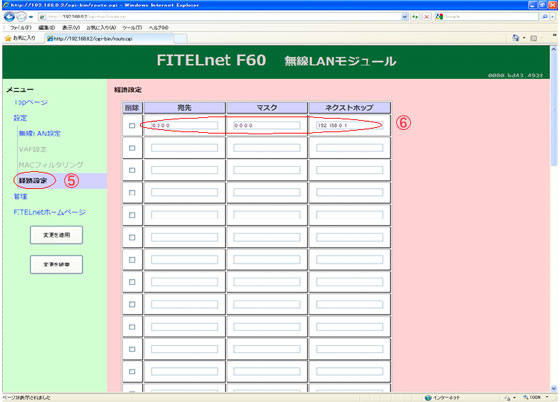The height and width of the screenshot is (402, 560).
Task: Open the recent pages dropdown beside Forward
Action: 31,17
